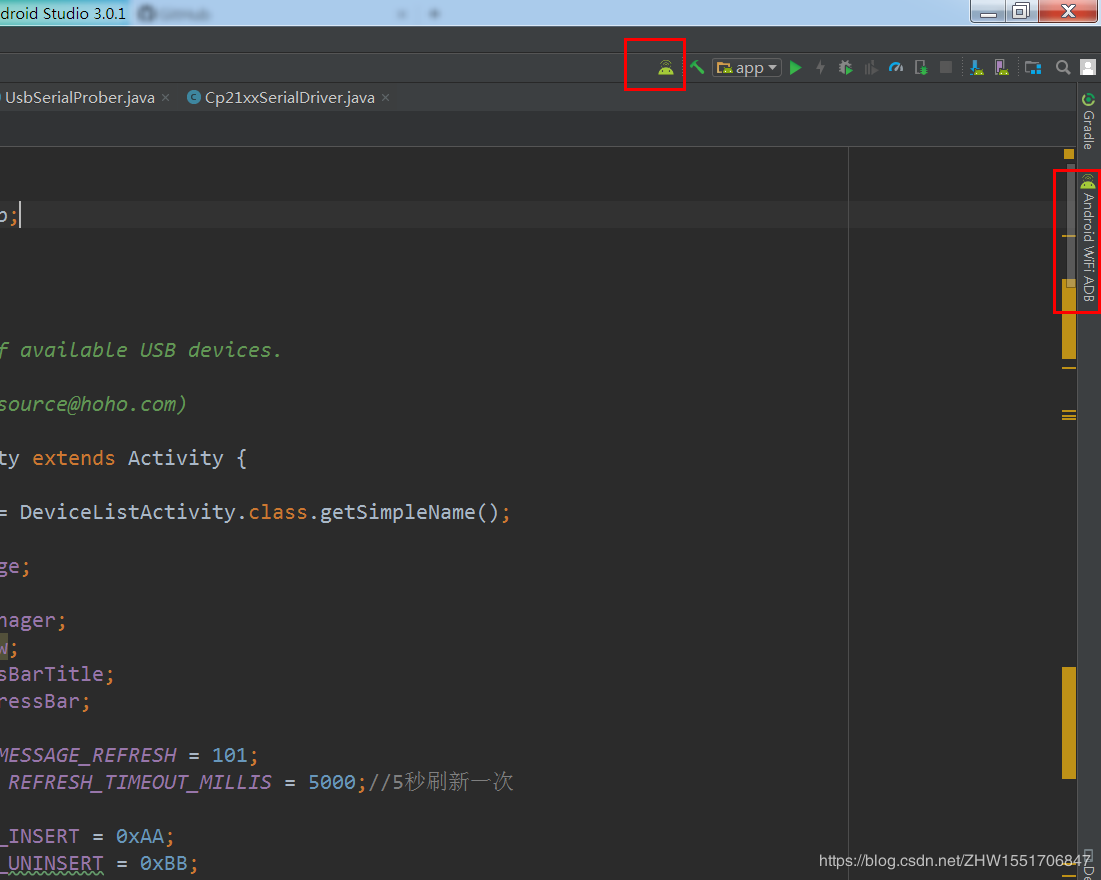Click the user profile icon in toolbar
This screenshot has height=880, width=1101.
tap(1088, 67)
